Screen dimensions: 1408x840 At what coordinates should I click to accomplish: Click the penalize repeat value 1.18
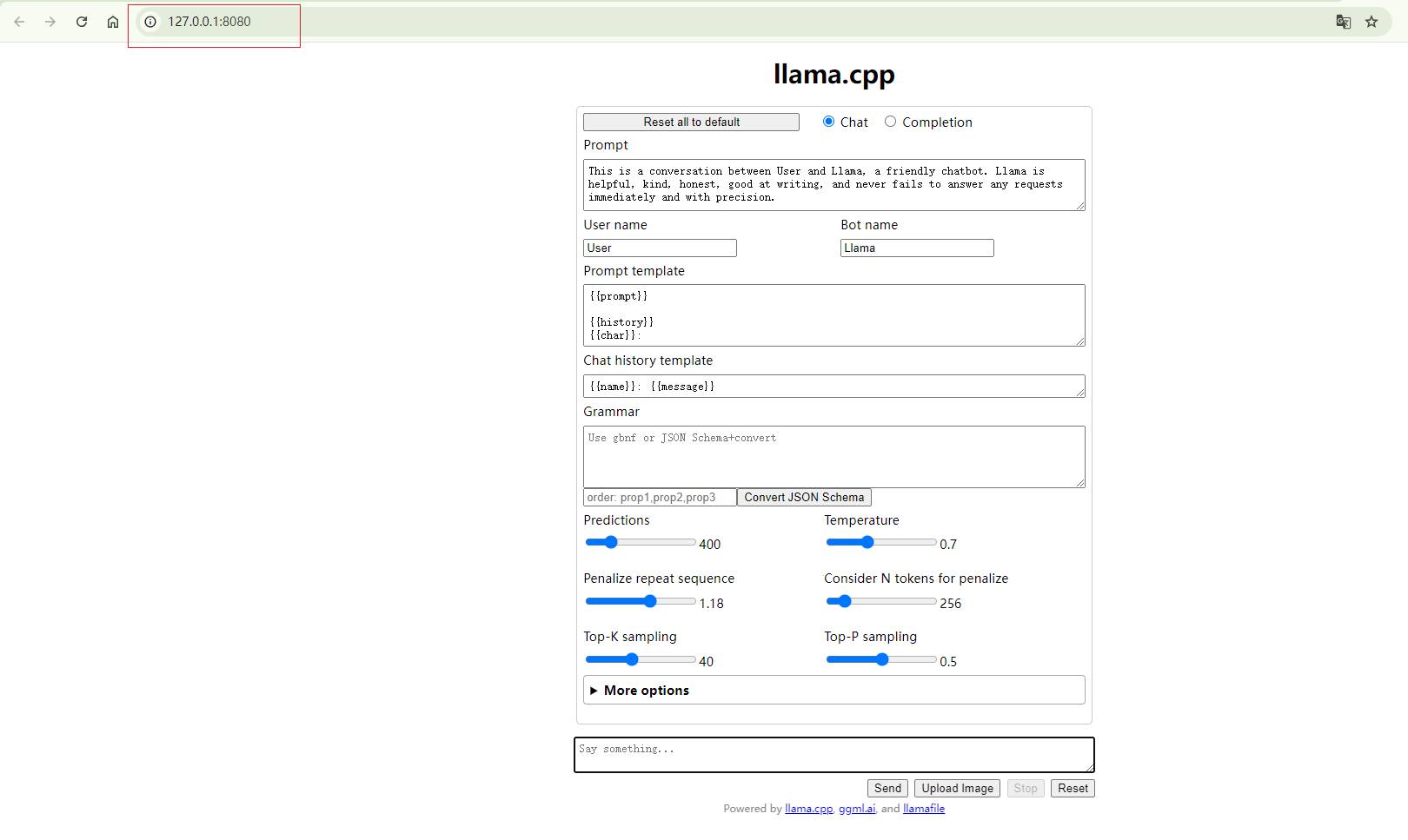(x=712, y=603)
